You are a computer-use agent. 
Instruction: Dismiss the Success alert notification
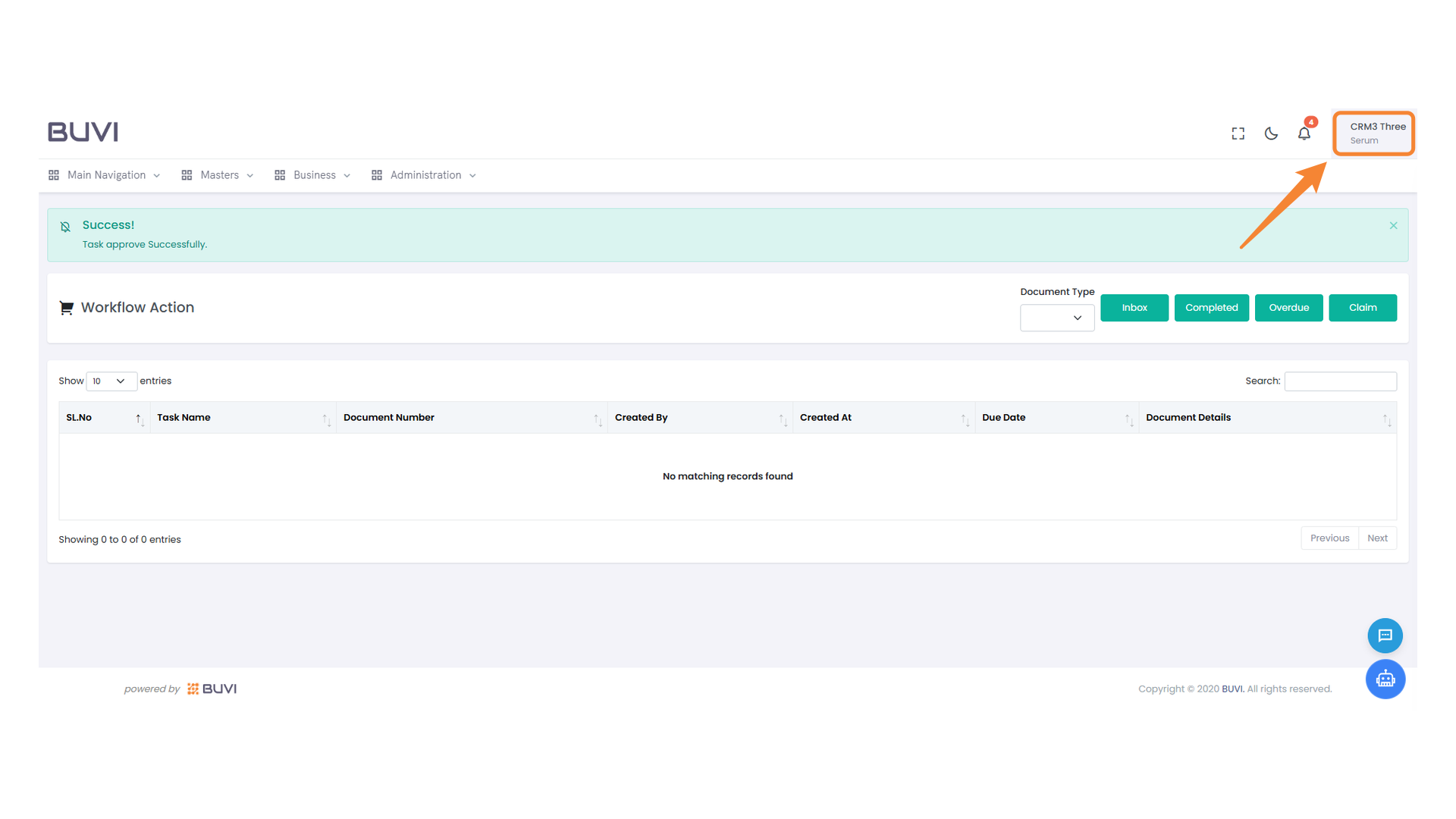click(x=1393, y=225)
